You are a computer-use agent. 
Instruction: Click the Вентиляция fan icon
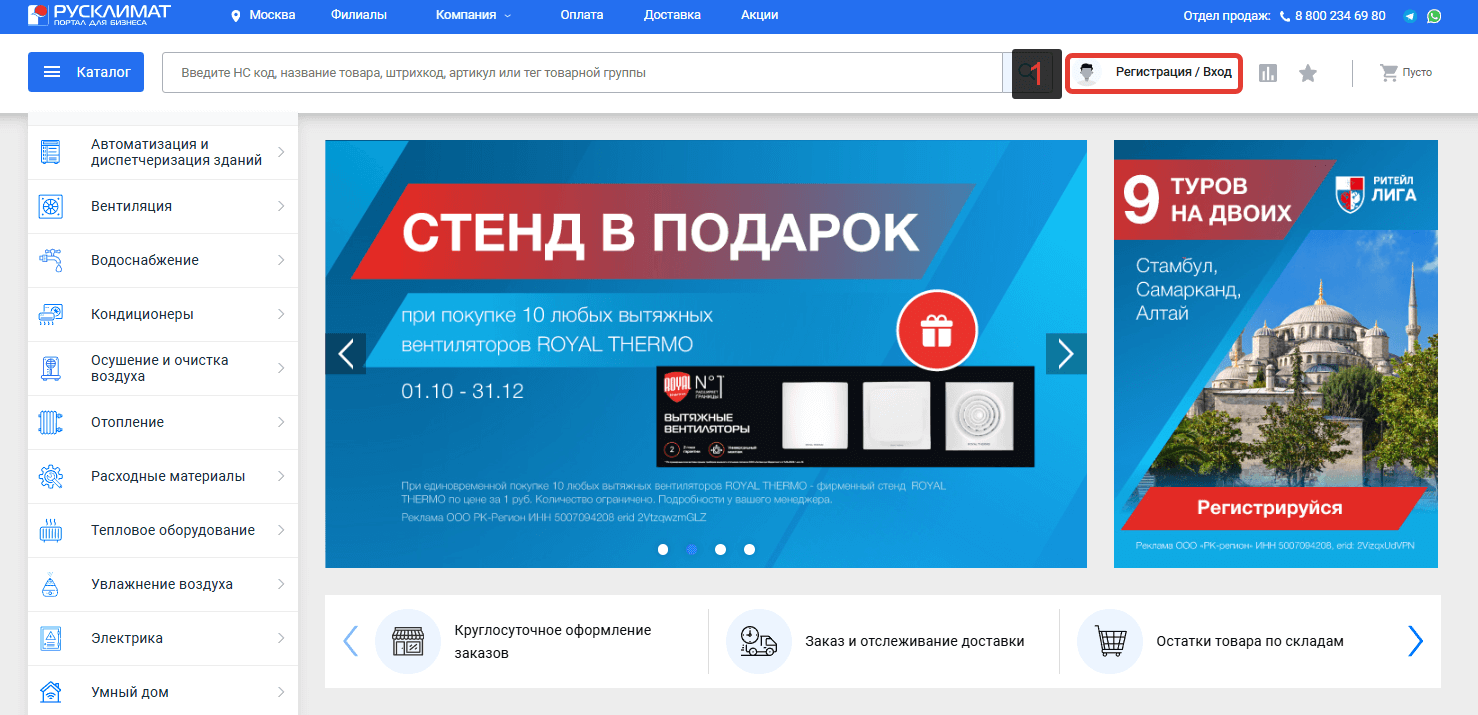50,206
